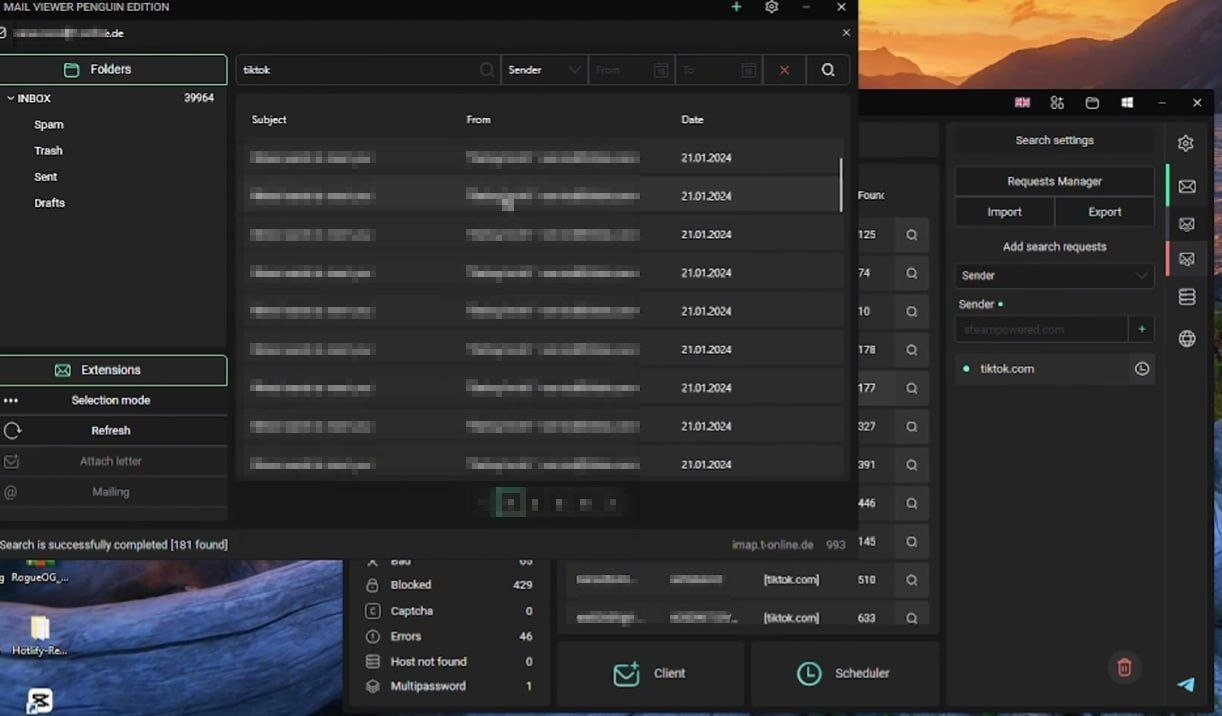Select the envelope icon with green marker in sidebar
Viewport: 1222px width, 716px height.
pos(1187,186)
